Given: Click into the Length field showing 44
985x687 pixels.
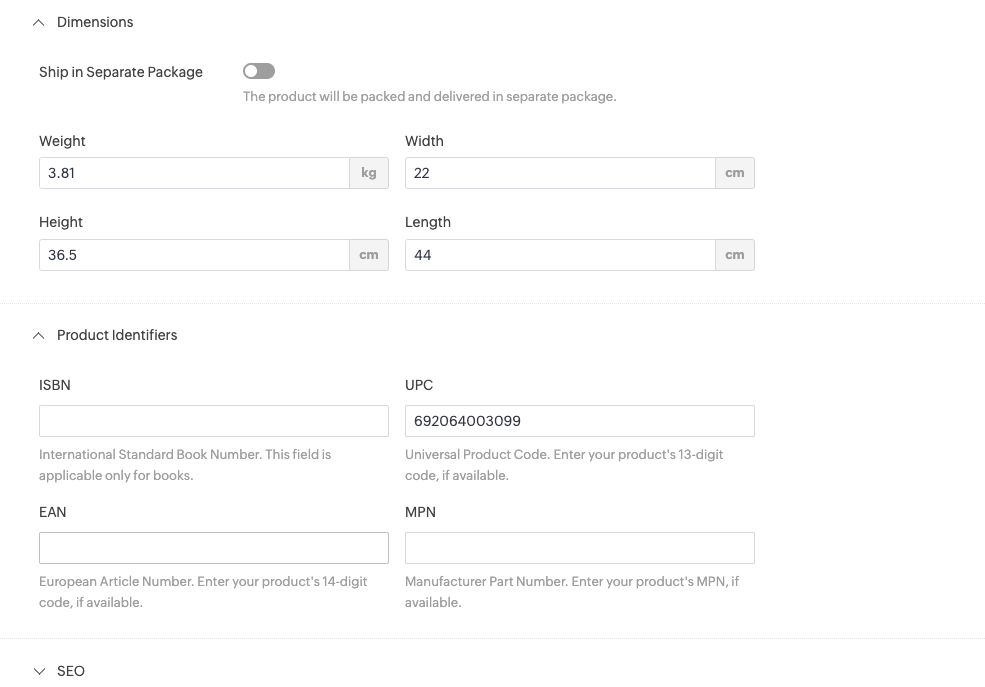Looking at the screenshot, I should 560,255.
